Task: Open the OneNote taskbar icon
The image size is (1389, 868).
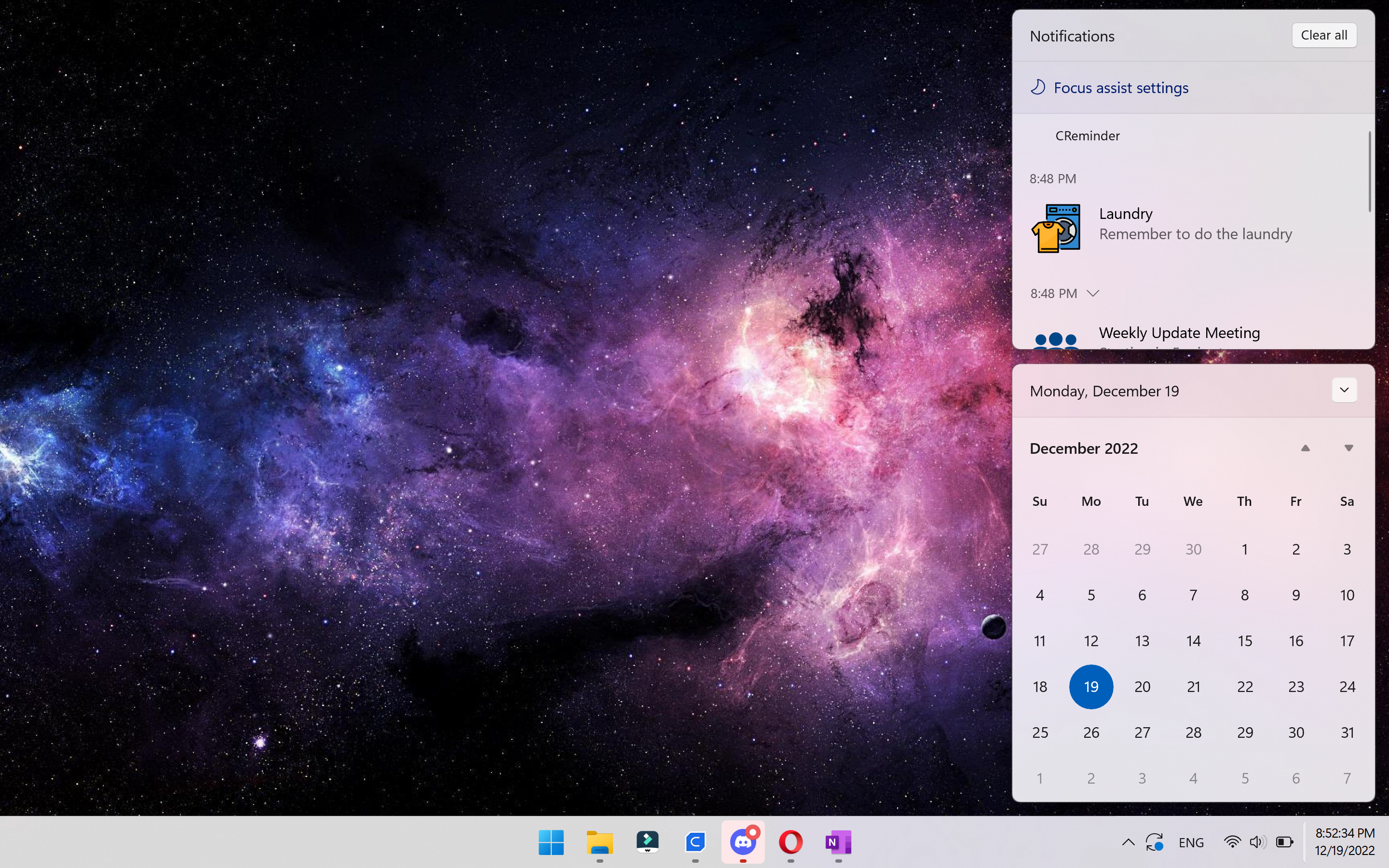Action: (838, 842)
